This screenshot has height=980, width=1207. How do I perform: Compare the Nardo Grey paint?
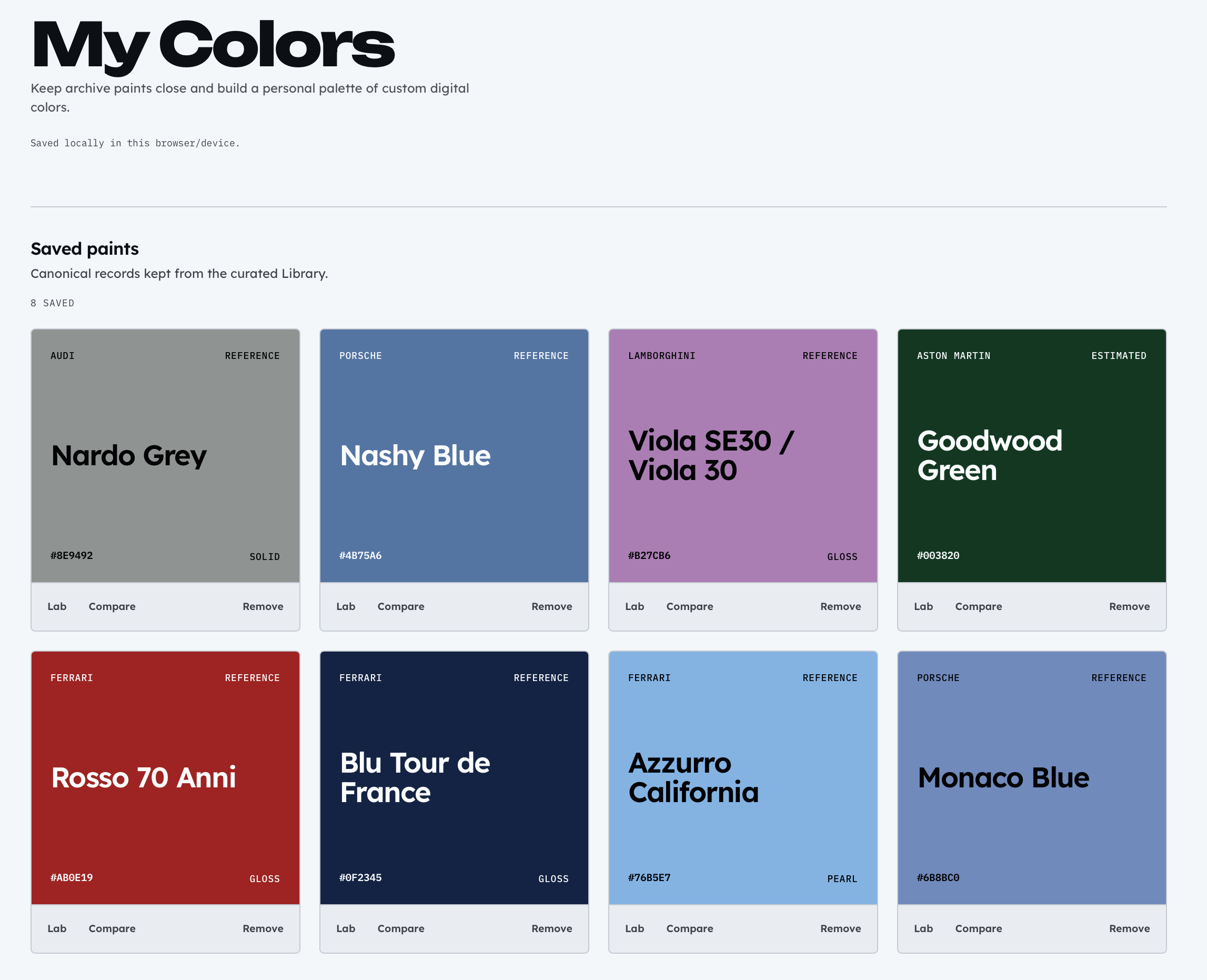[112, 606]
